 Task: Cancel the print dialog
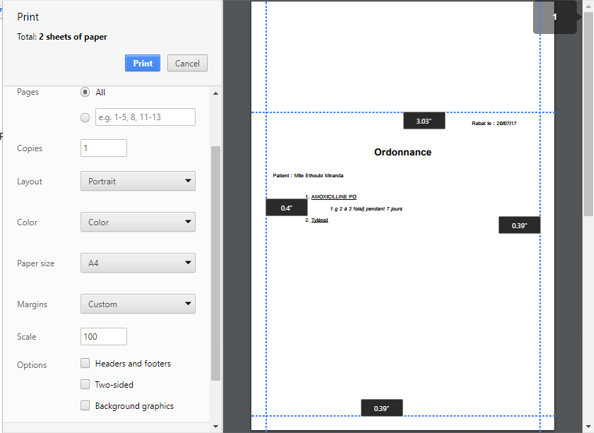coord(187,63)
